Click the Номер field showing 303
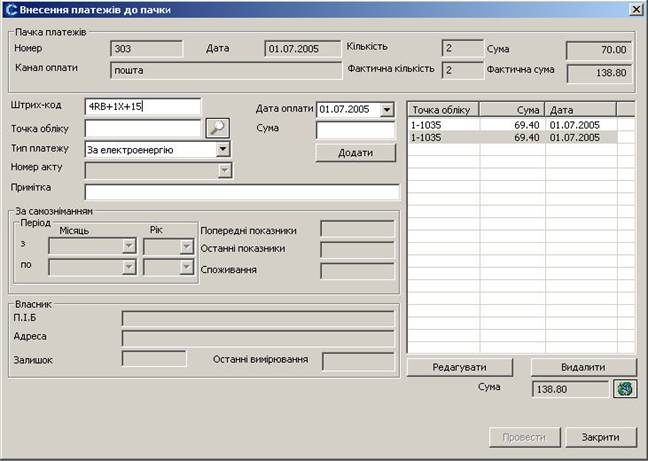 (x=146, y=49)
